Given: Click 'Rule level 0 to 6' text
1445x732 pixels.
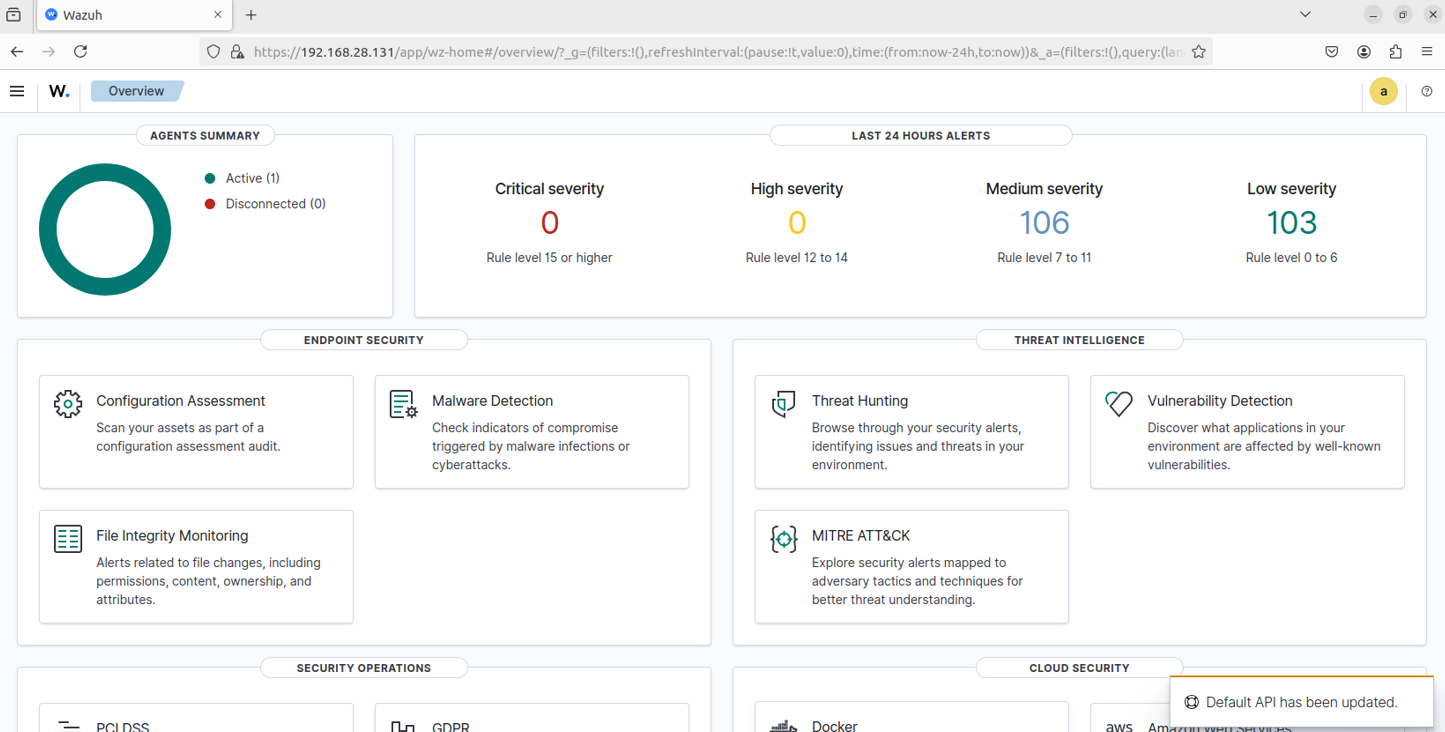Looking at the screenshot, I should click(x=1291, y=258).
